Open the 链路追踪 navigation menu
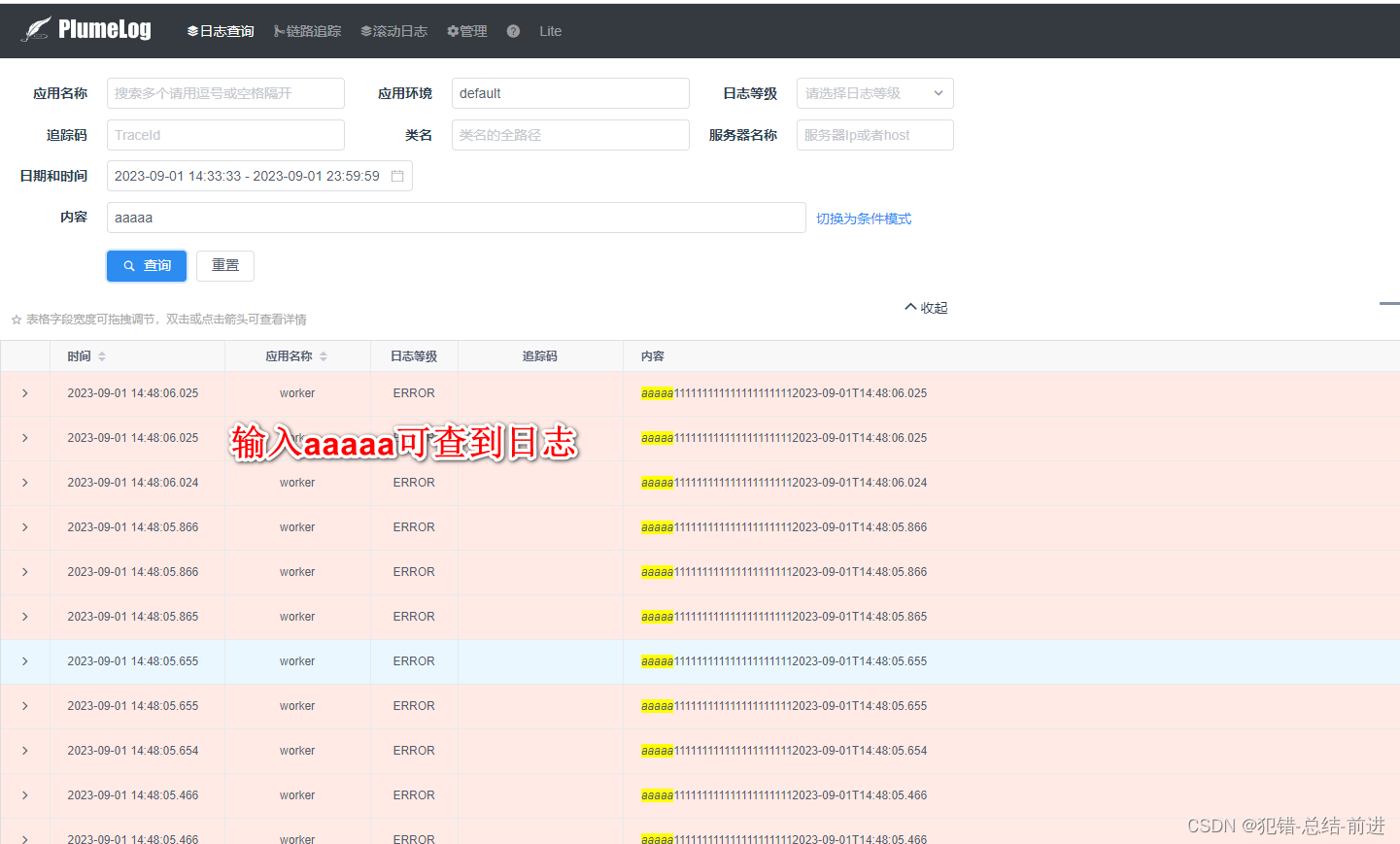Viewport: 1400px width, 844px height. tap(307, 30)
